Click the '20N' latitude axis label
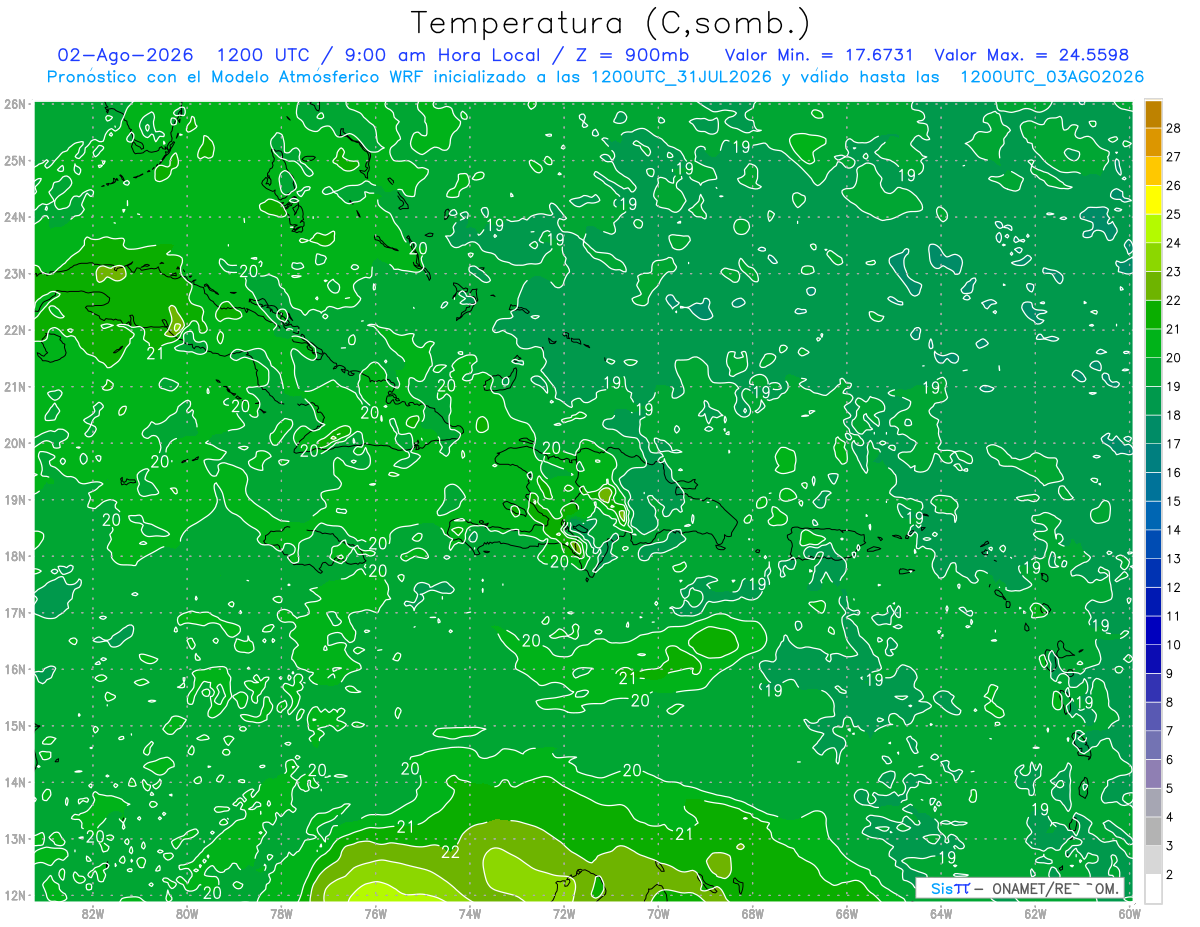Image resolution: width=1200 pixels, height=927 pixels. click(14, 443)
